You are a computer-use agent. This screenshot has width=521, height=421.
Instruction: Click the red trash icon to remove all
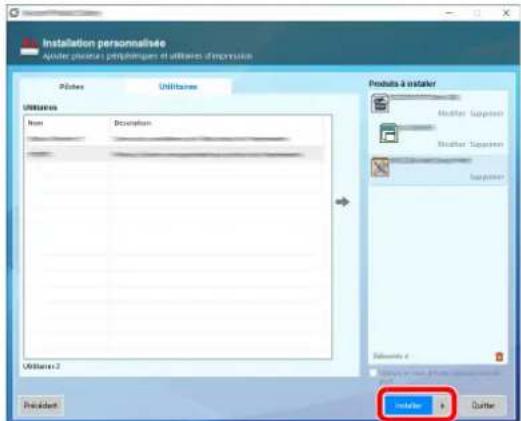click(499, 357)
